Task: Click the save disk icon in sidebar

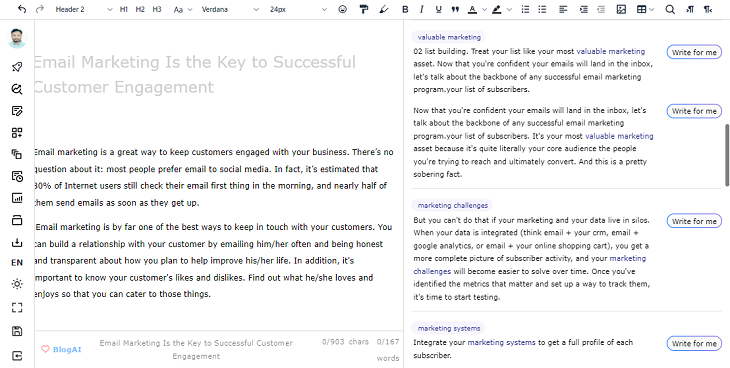Action: pos(17,331)
